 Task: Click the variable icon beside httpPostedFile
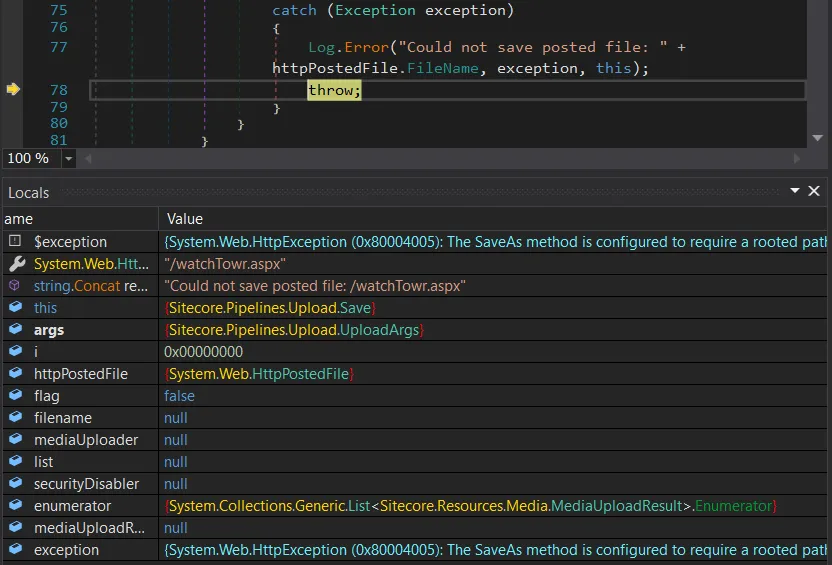(x=16, y=373)
